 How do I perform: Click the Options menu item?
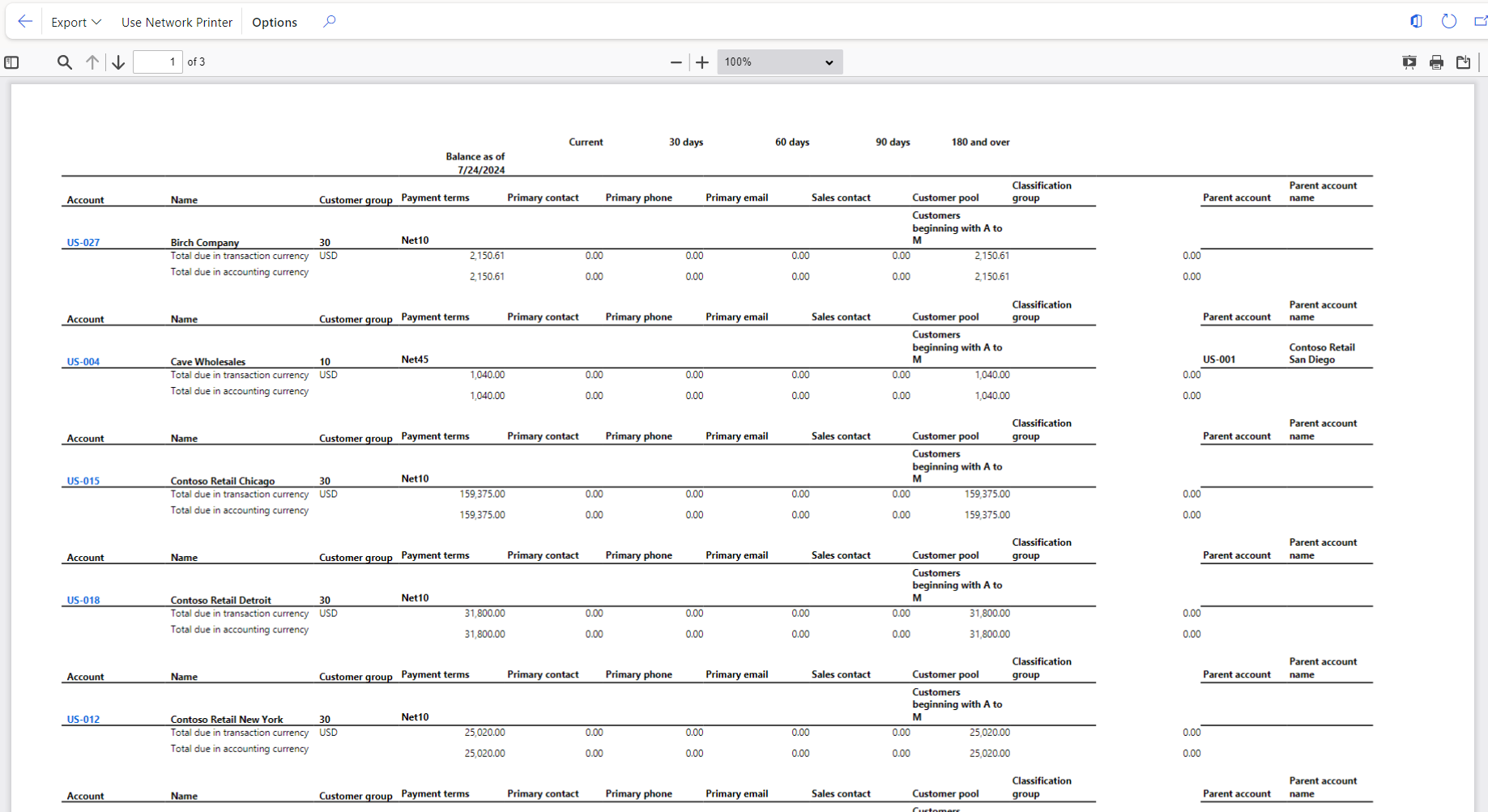coord(274,22)
